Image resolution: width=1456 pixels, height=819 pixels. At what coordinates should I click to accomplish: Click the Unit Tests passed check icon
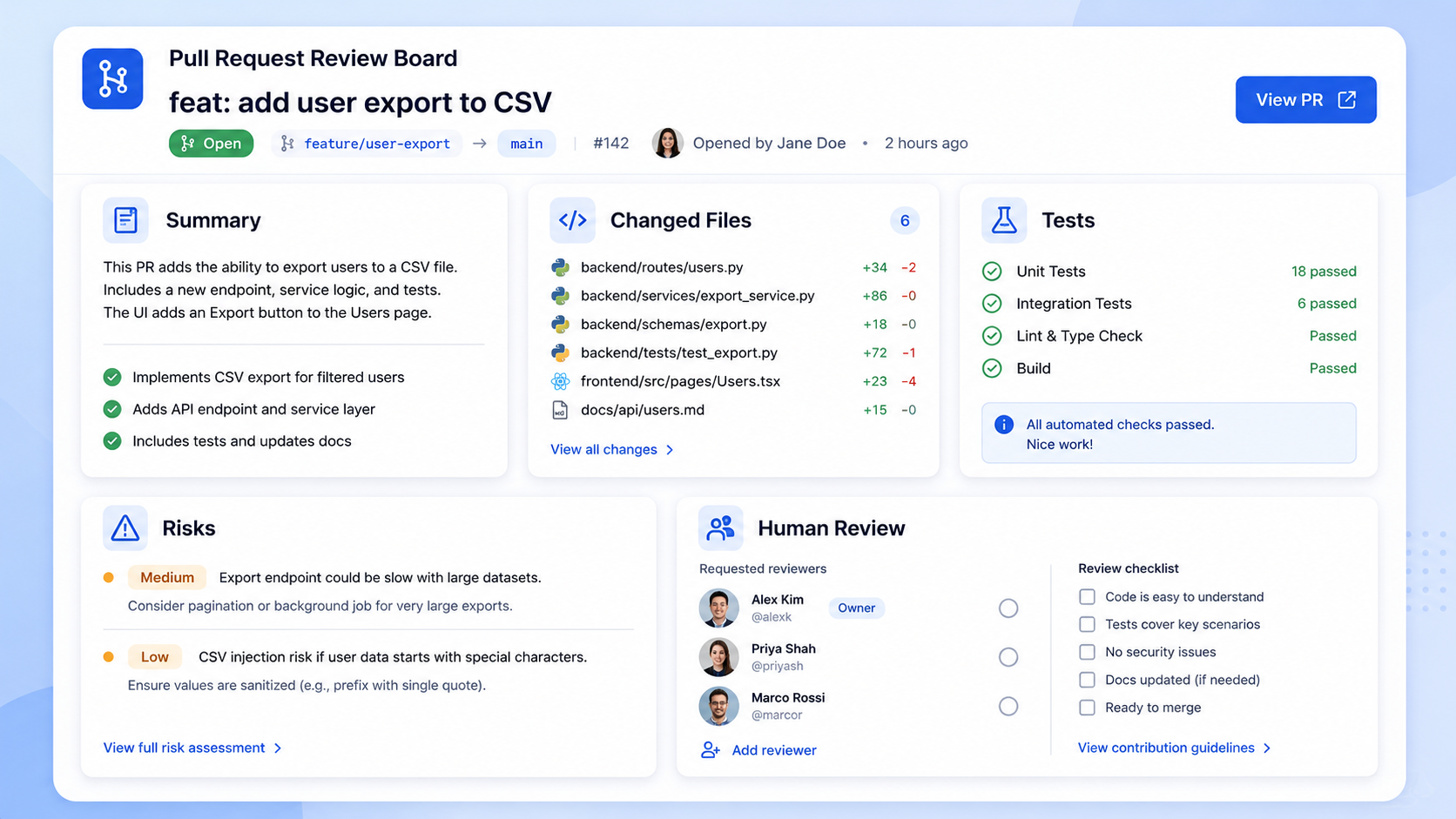click(992, 272)
